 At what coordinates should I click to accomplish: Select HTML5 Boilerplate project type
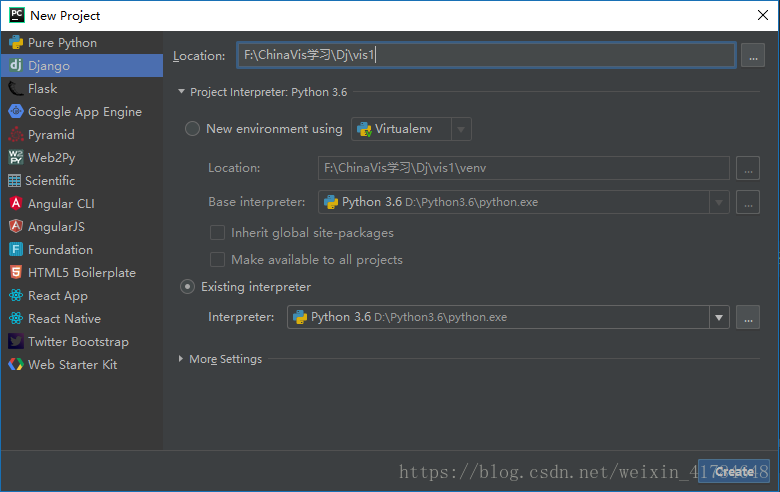click(x=82, y=272)
